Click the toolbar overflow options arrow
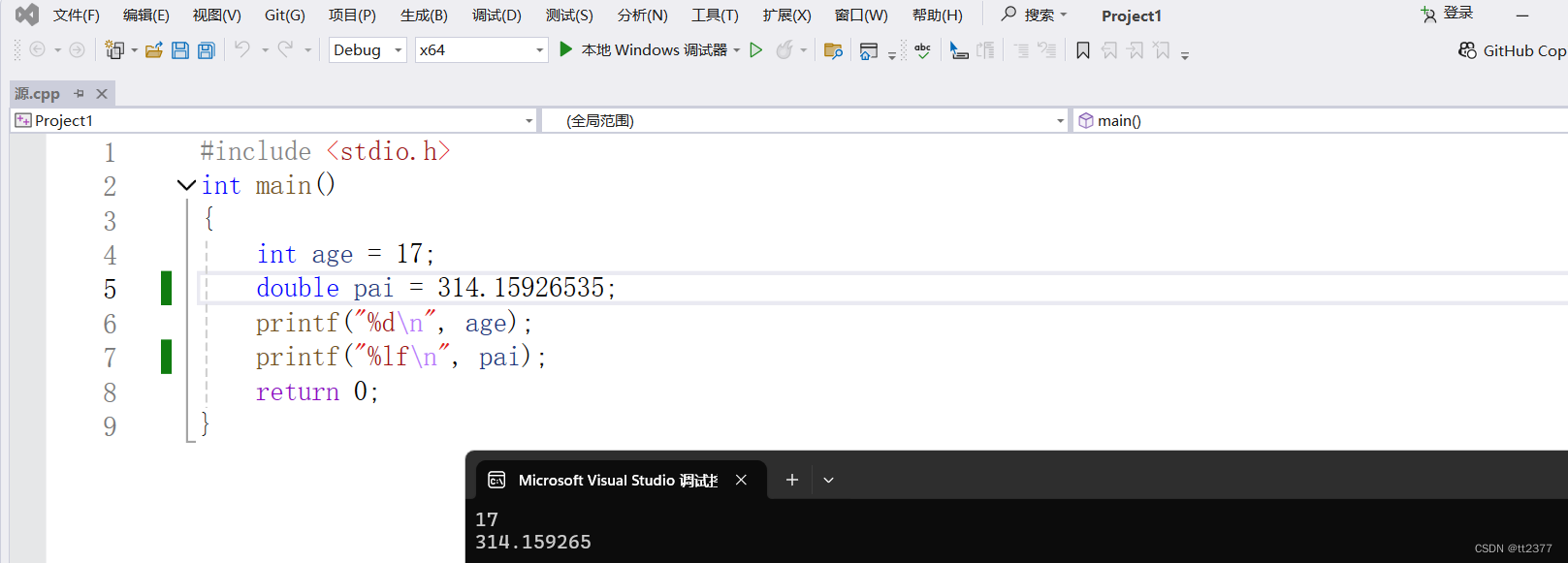 [x=1185, y=55]
